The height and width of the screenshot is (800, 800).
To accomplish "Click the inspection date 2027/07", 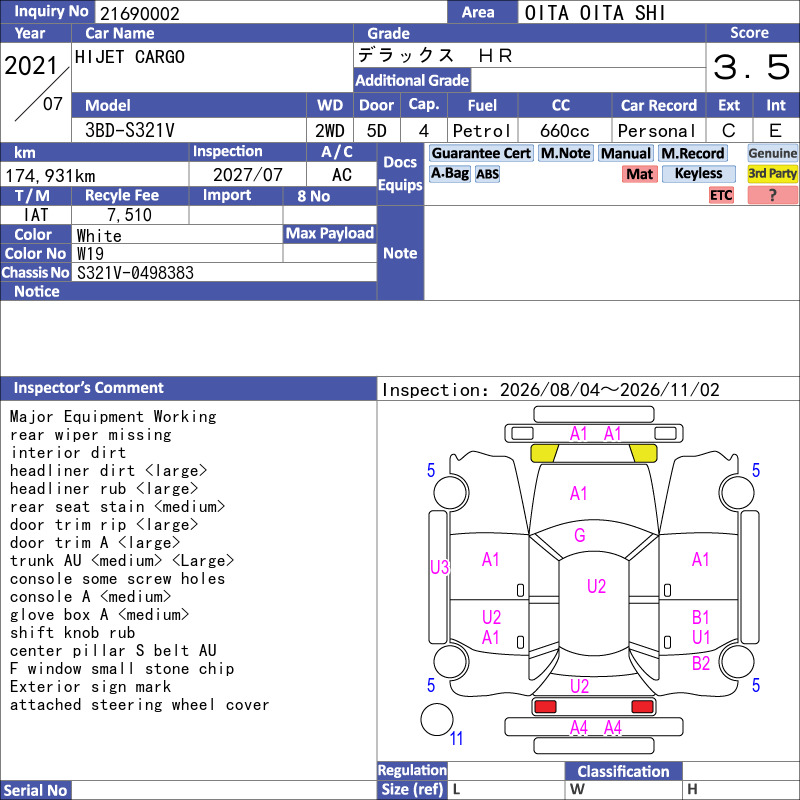I will 247,175.
